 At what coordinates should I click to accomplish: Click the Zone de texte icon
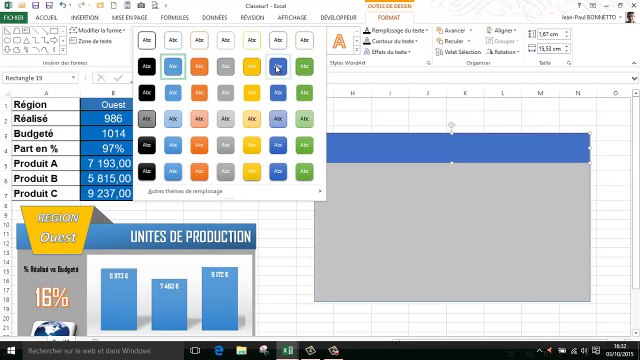click(73, 41)
